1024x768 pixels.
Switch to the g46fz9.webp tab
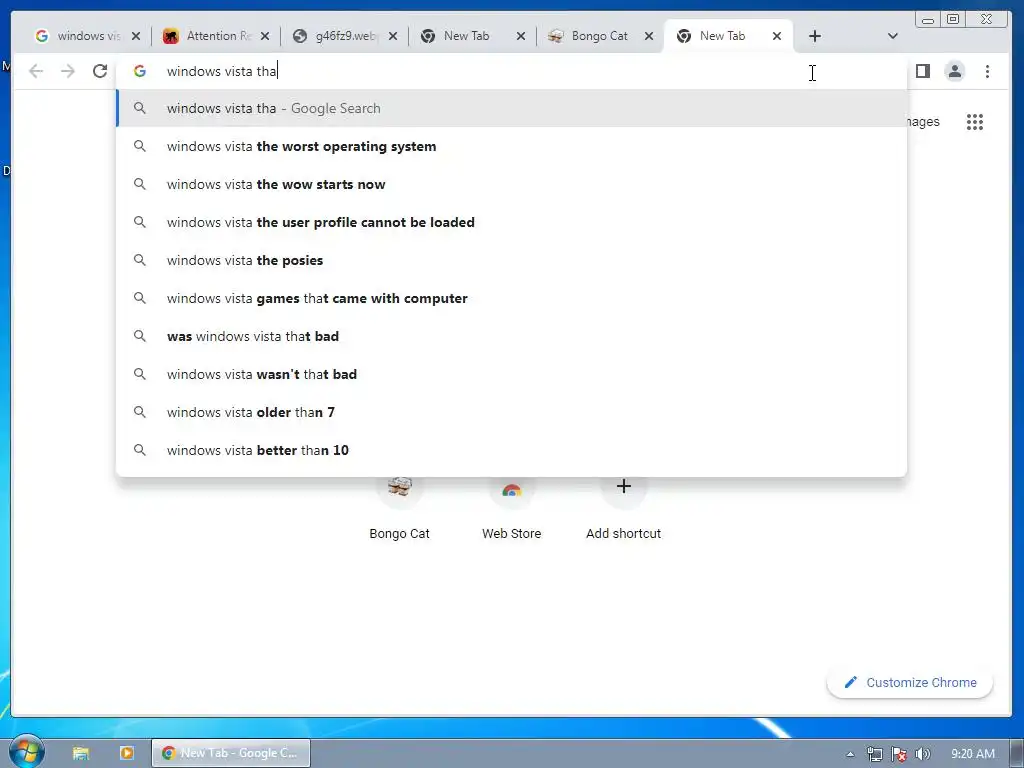[337, 36]
